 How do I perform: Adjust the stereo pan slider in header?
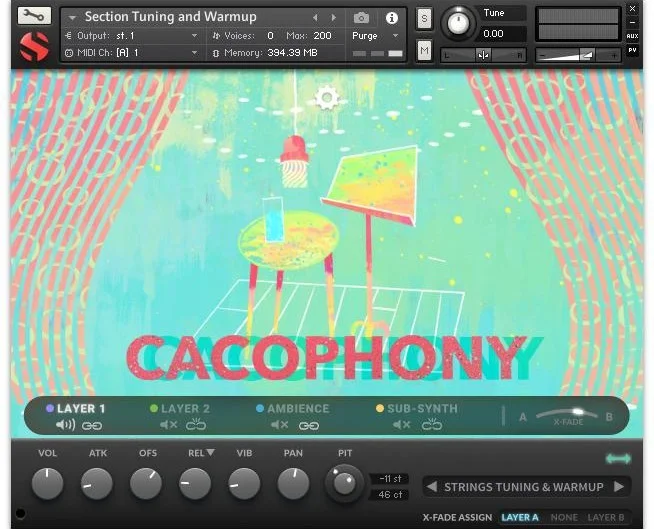coord(484,55)
